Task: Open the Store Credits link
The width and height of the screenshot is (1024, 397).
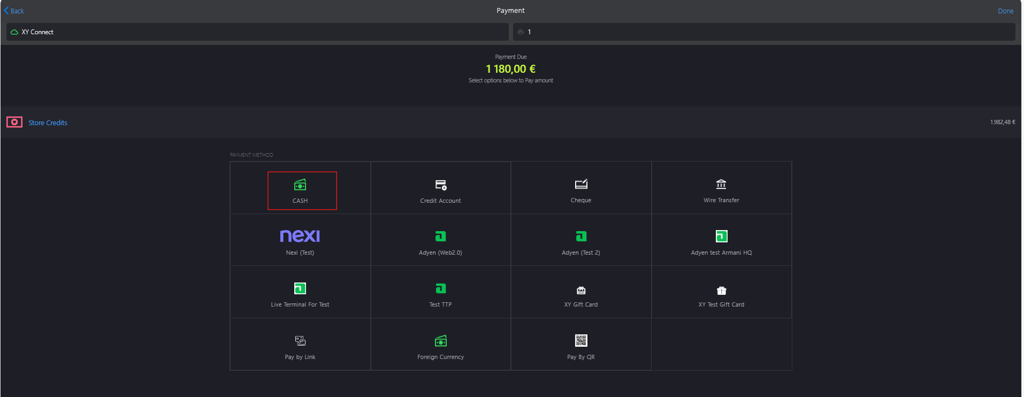Action: pyautogui.click(x=48, y=123)
